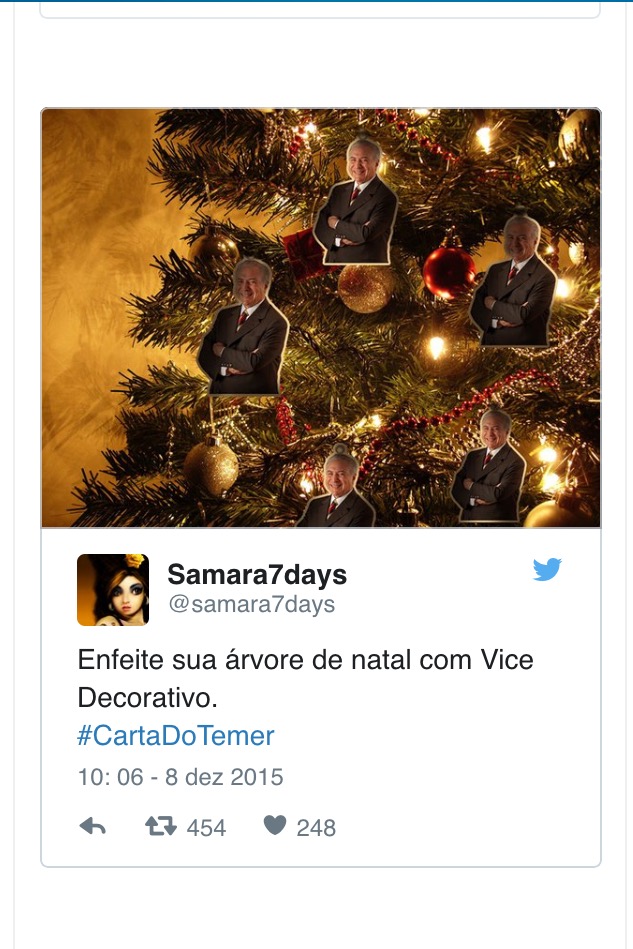This screenshot has width=633, height=949.
Task: Click the shiny red bauble in photo
Action: click(448, 272)
